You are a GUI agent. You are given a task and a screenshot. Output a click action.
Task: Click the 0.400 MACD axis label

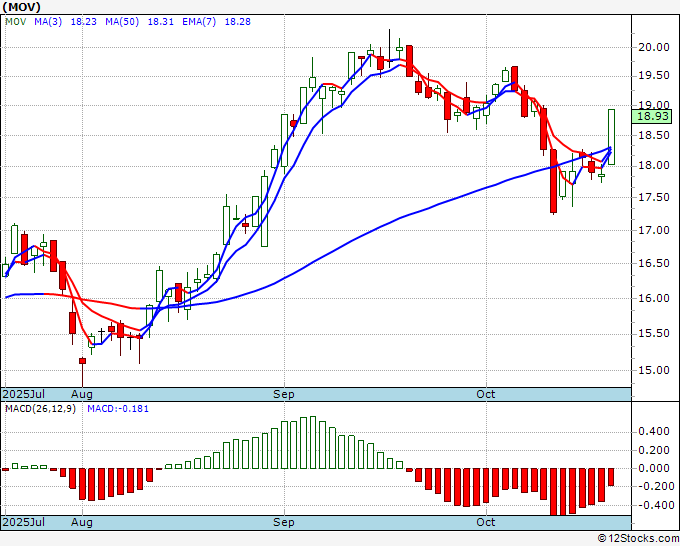tap(654, 432)
